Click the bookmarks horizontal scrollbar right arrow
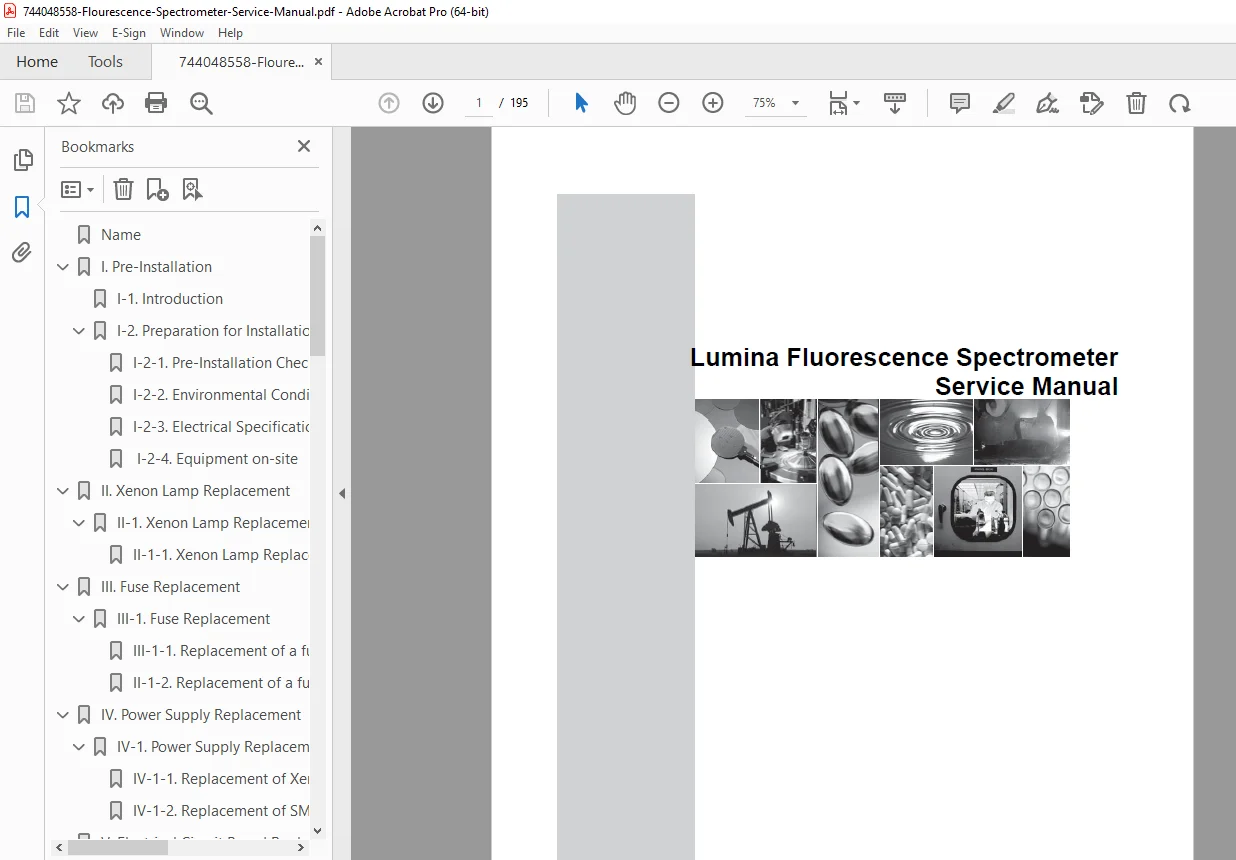Image resolution: width=1236 pixels, height=860 pixels. click(301, 847)
